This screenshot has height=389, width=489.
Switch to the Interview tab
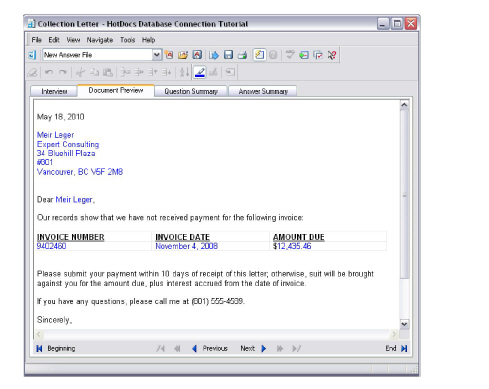[54, 91]
